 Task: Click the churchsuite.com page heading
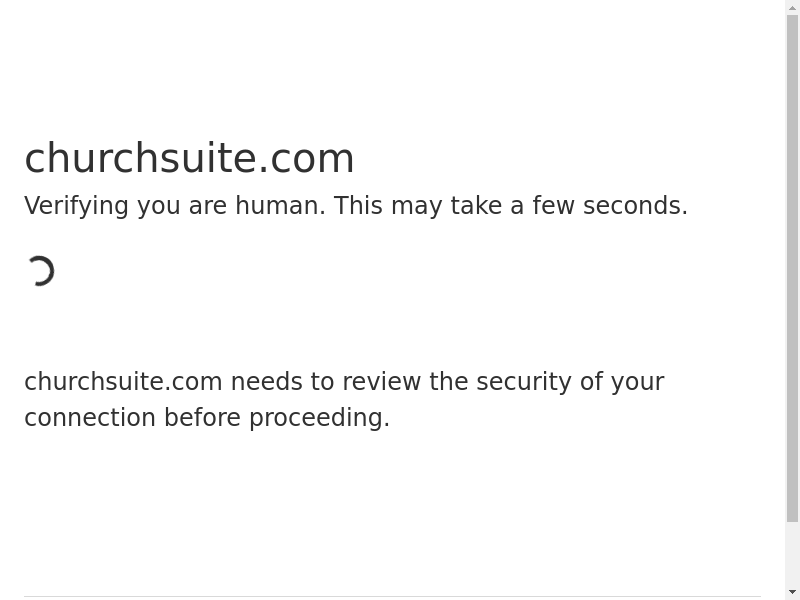pos(189,158)
